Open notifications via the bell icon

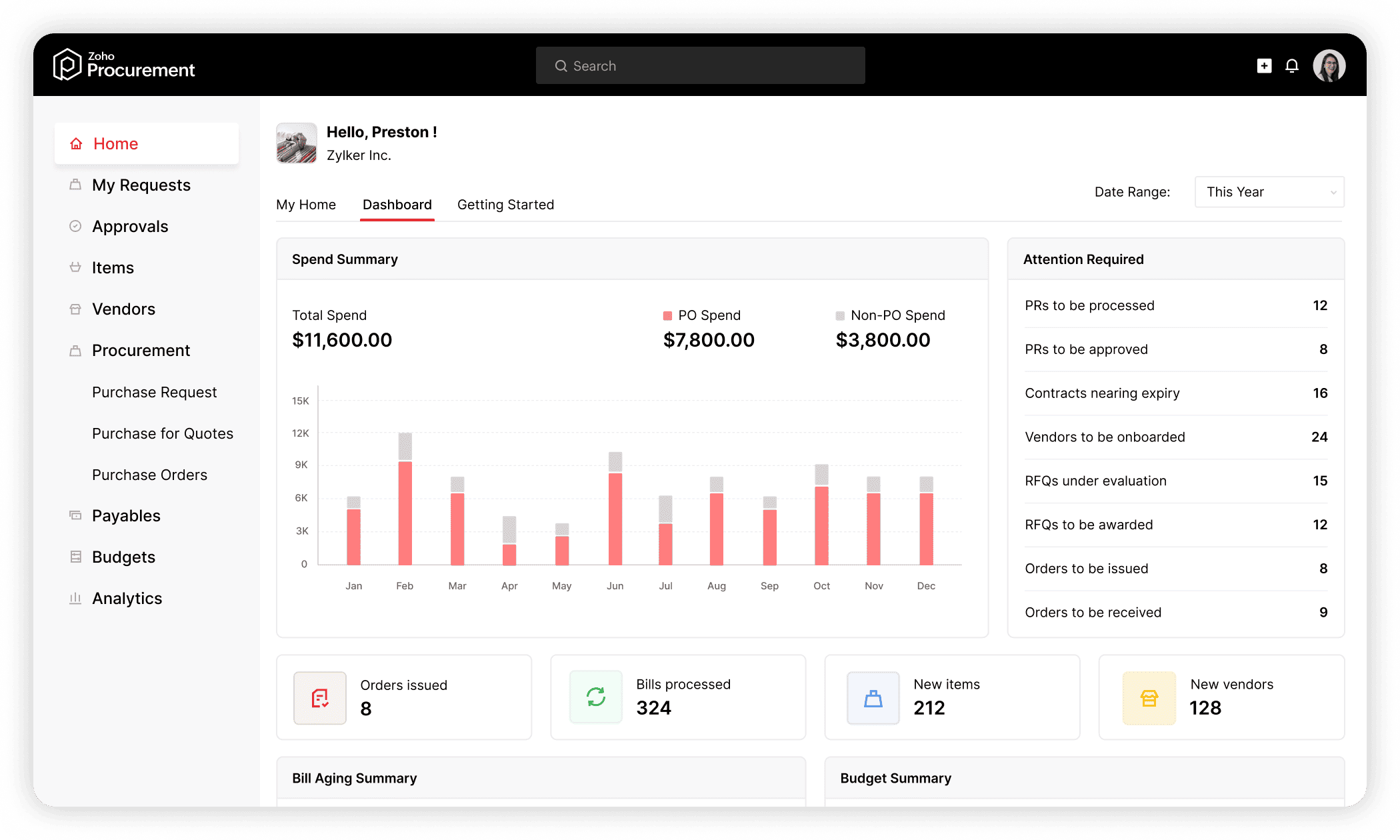pyautogui.click(x=1292, y=65)
